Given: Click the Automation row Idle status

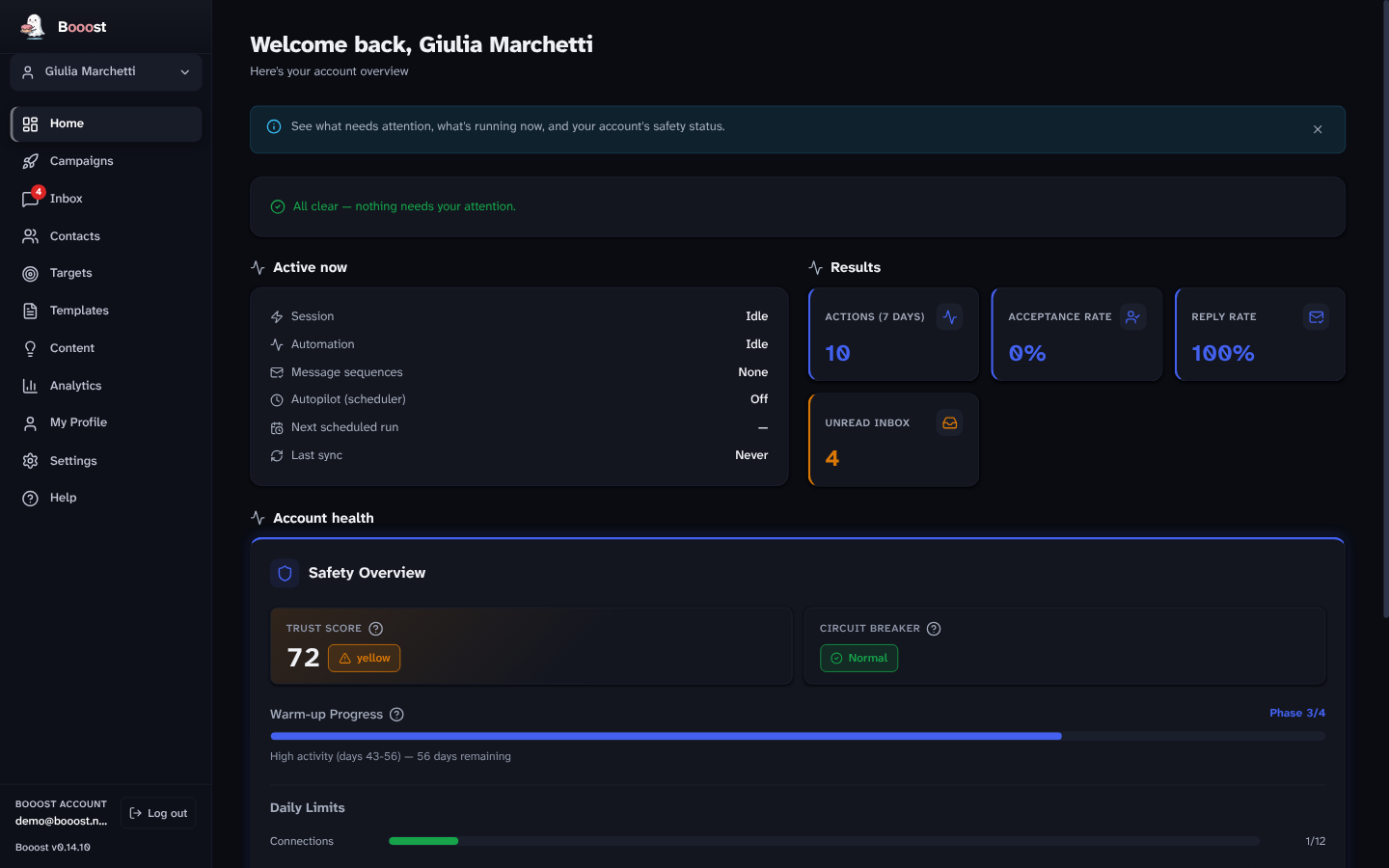Looking at the screenshot, I should pos(757,344).
